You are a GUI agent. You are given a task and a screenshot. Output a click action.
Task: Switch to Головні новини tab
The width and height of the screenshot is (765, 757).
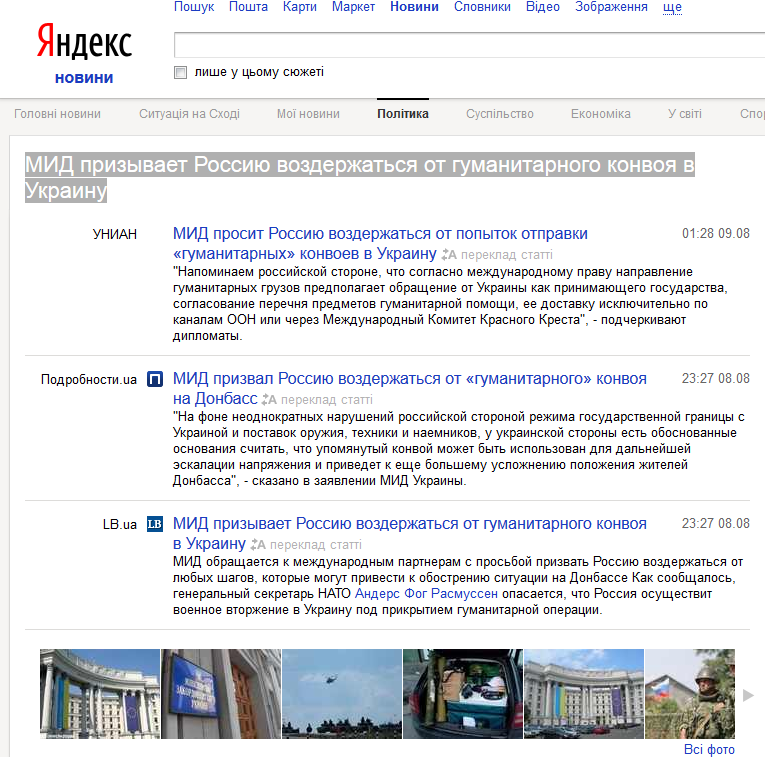(58, 114)
